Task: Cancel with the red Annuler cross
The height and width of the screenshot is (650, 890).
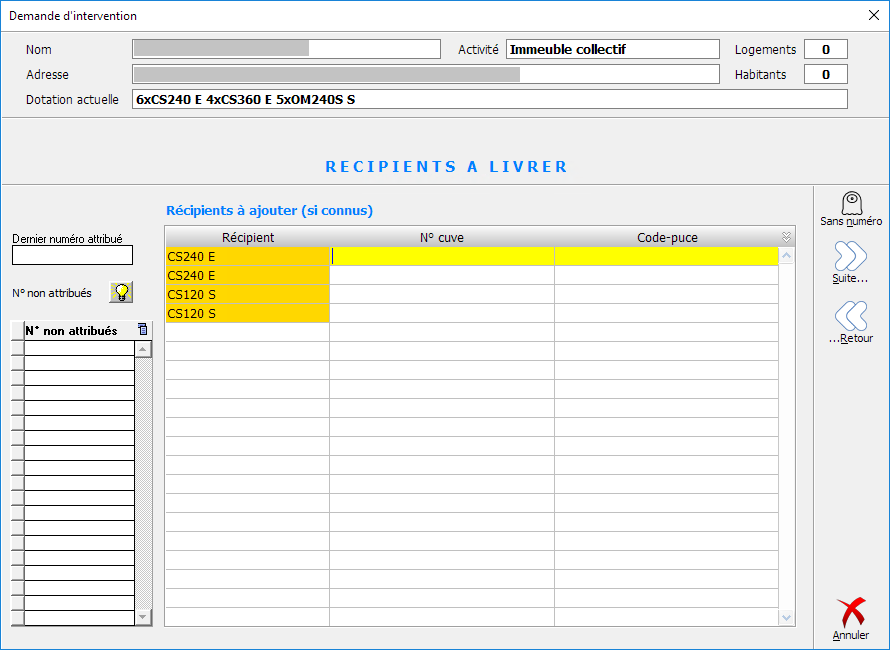Action: [x=850, y=613]
